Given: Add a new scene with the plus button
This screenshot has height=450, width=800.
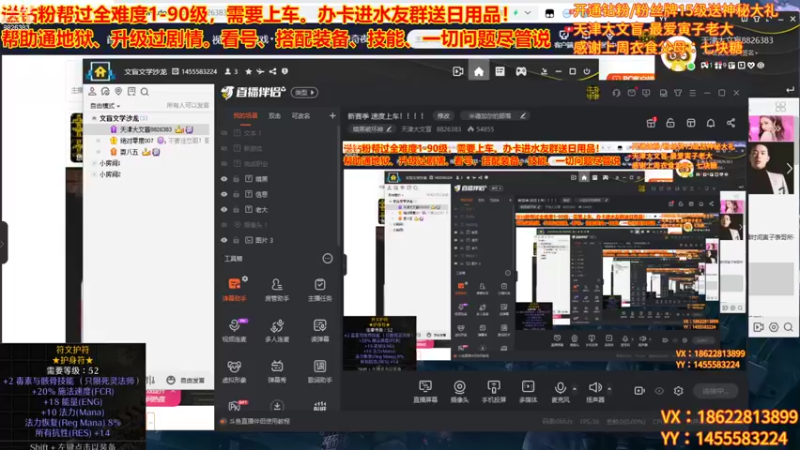Looking at the screenshot, I should pyautogui.click(x=332, y=116).
